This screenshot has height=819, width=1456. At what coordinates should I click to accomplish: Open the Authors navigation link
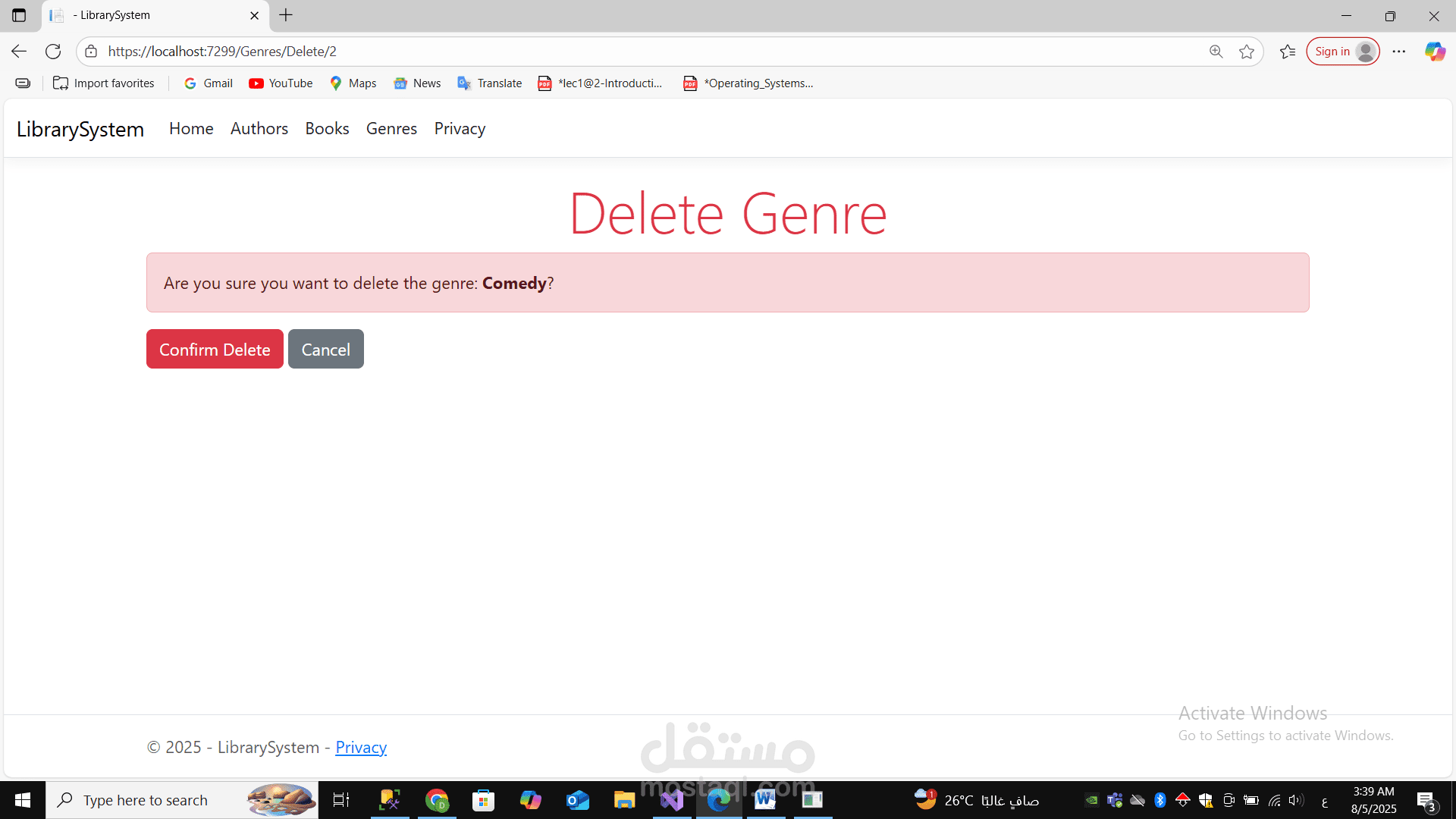click(259, 129)
